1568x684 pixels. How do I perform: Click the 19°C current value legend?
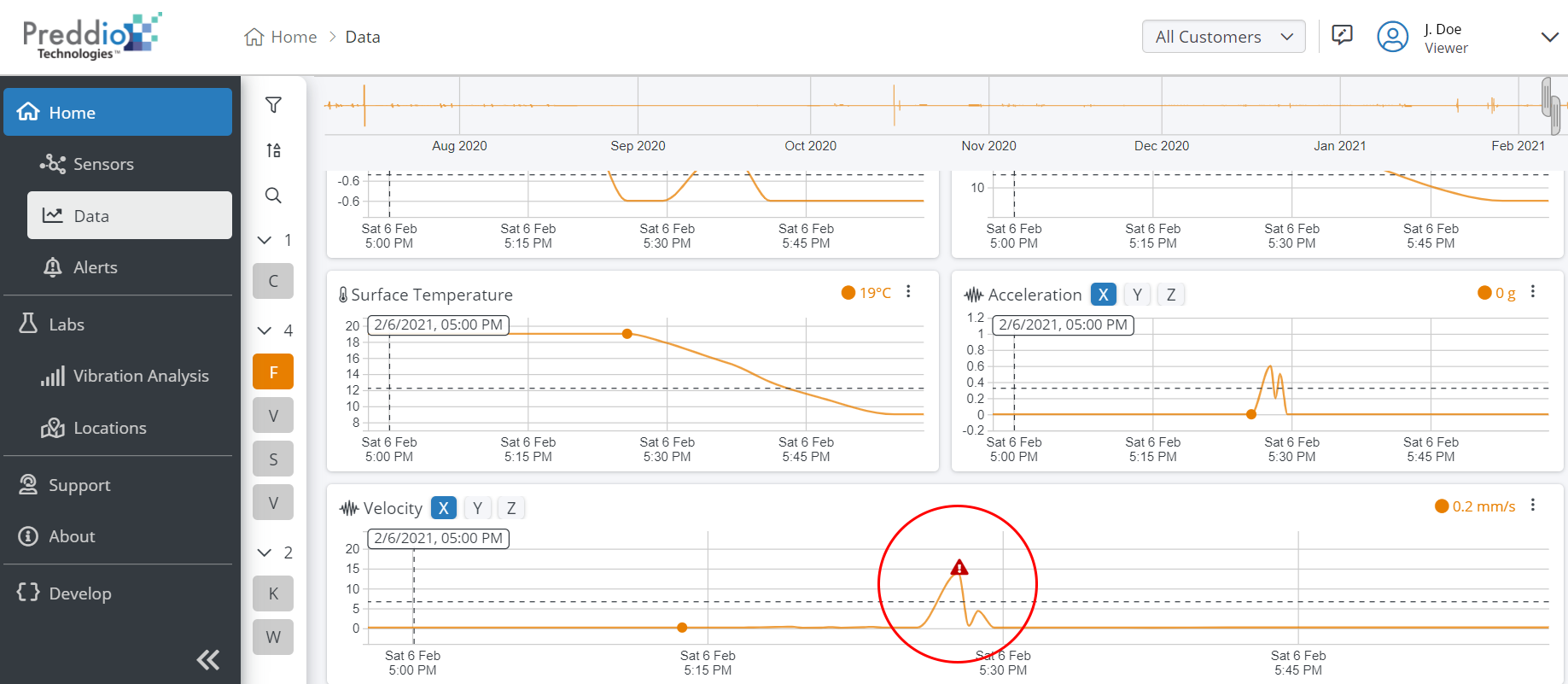pos(866,293)
